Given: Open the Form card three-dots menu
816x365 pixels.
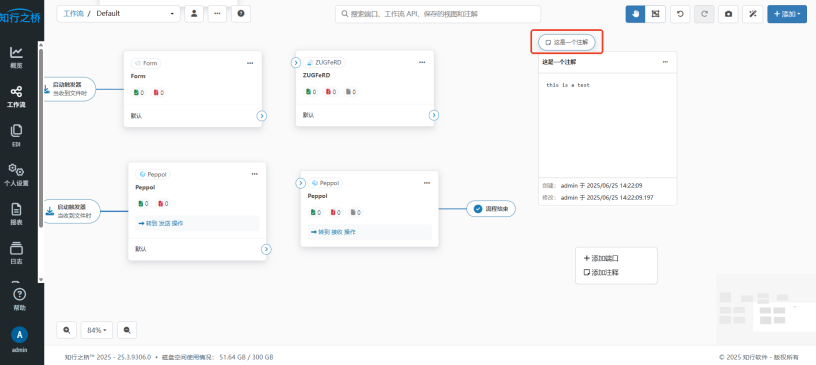Looking at the screenshot, I should click(x=250, y=63).
